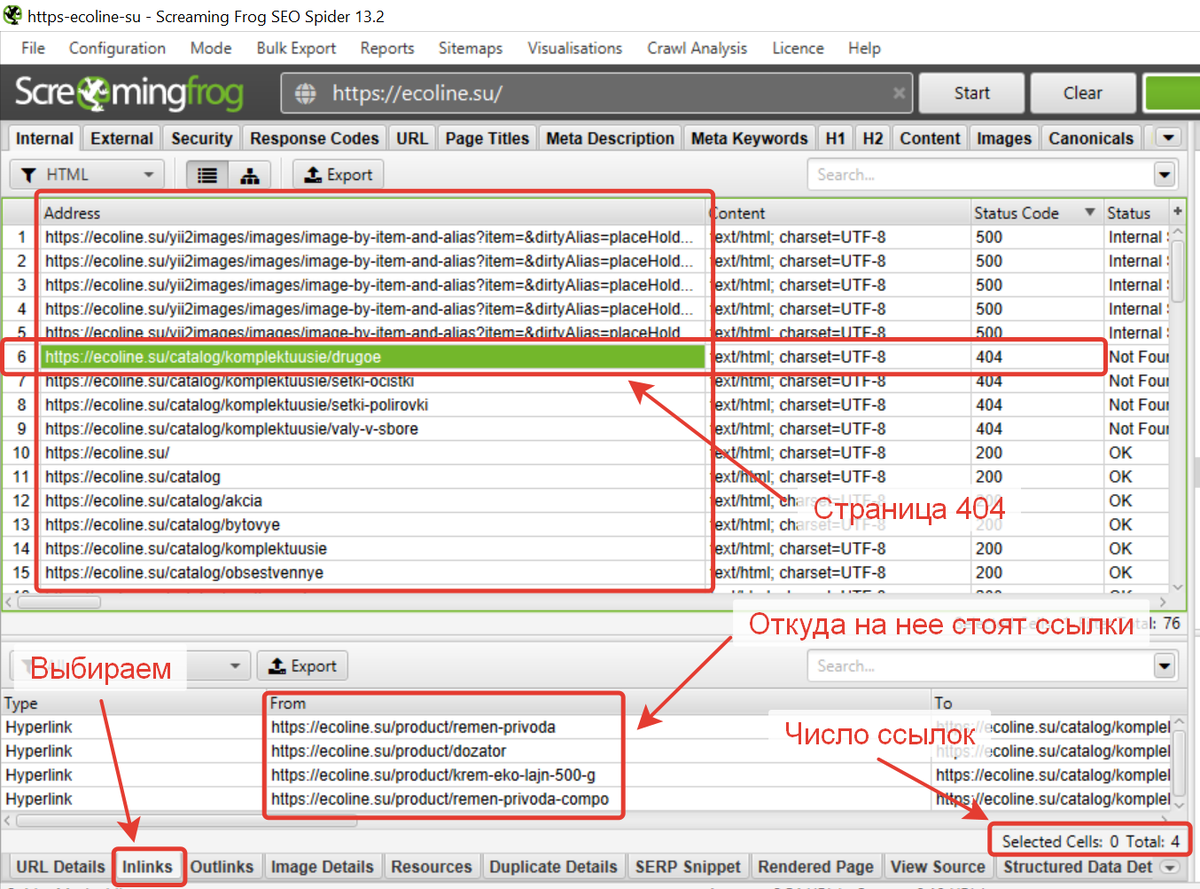
Task: Open the Licence menu
Action: click(x=797, y=48)
